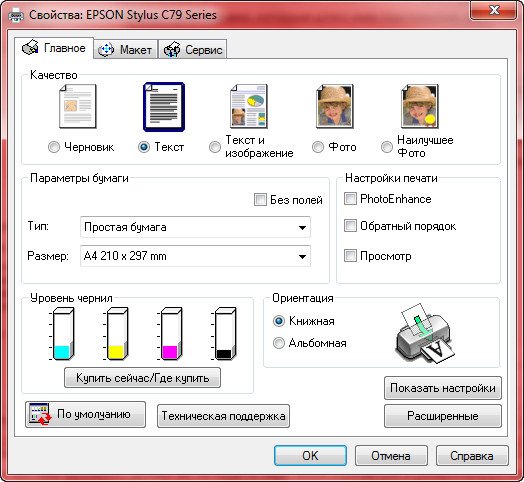
Task: Enable the Без полей borderless checkbox
Action: tap(260, 200)
